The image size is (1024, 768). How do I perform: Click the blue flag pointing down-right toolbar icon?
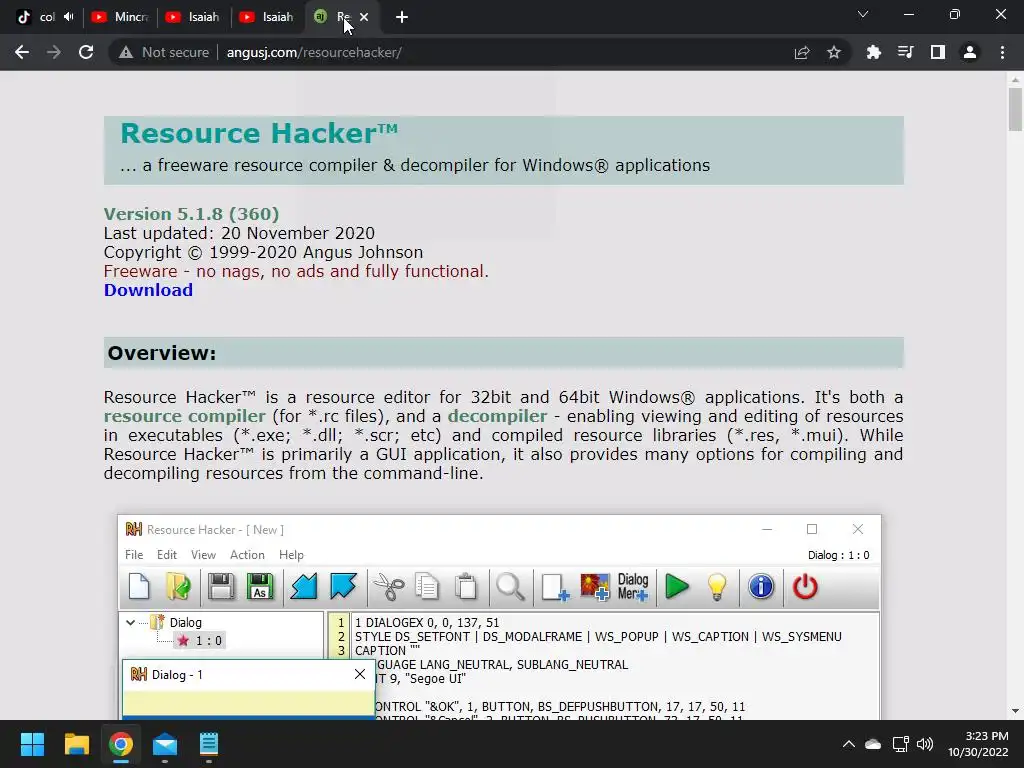click(x=343, y=586)
